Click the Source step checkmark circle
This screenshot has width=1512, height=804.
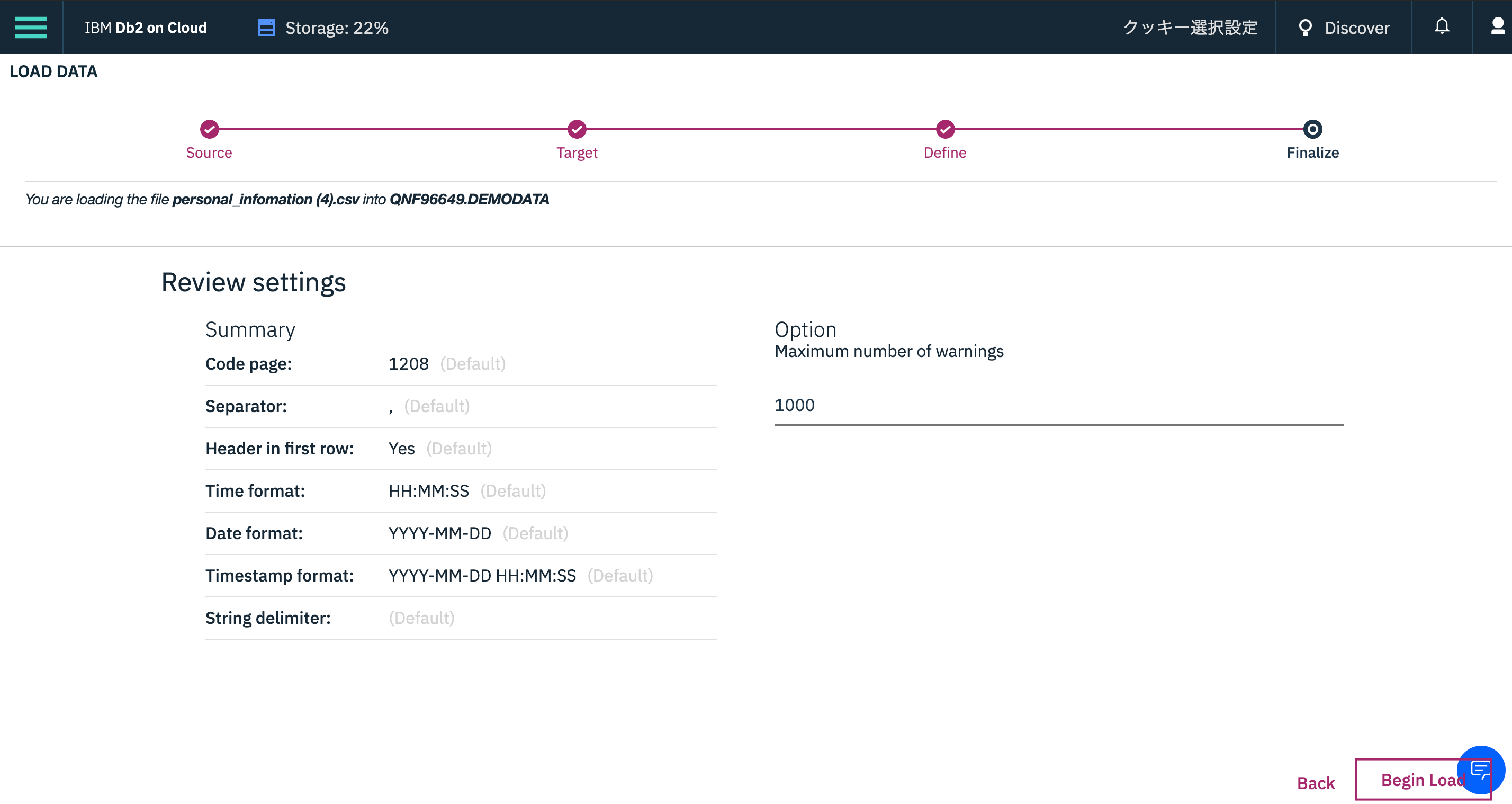click(210, 129)
